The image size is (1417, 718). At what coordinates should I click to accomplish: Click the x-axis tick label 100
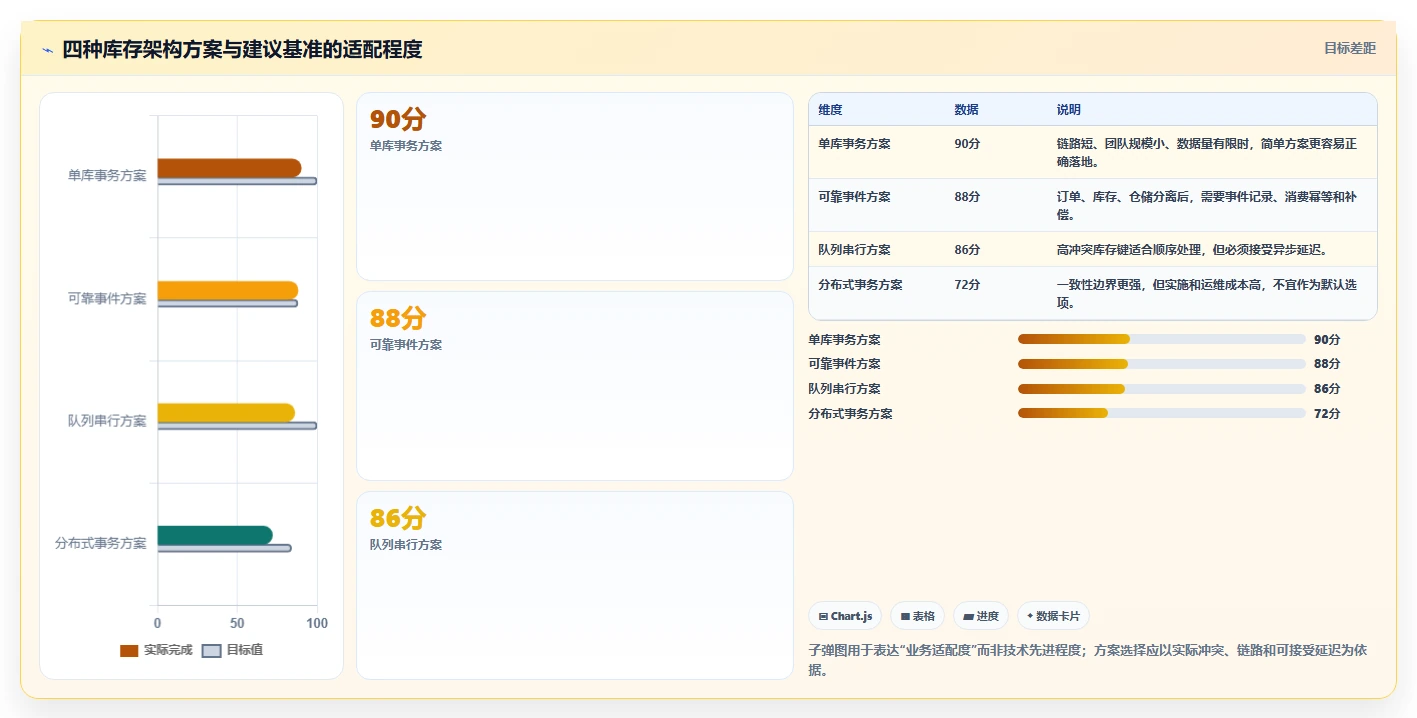316,624
